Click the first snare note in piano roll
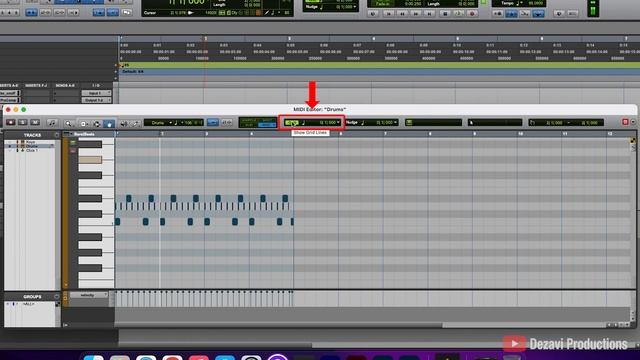The image size is (640, 360). 129,198
